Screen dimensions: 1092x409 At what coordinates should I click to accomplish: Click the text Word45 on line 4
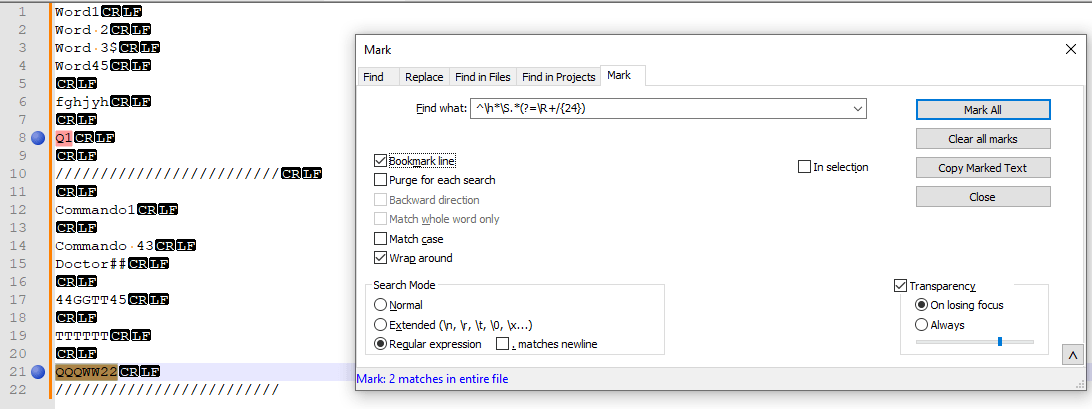click(x=82, y=66)
